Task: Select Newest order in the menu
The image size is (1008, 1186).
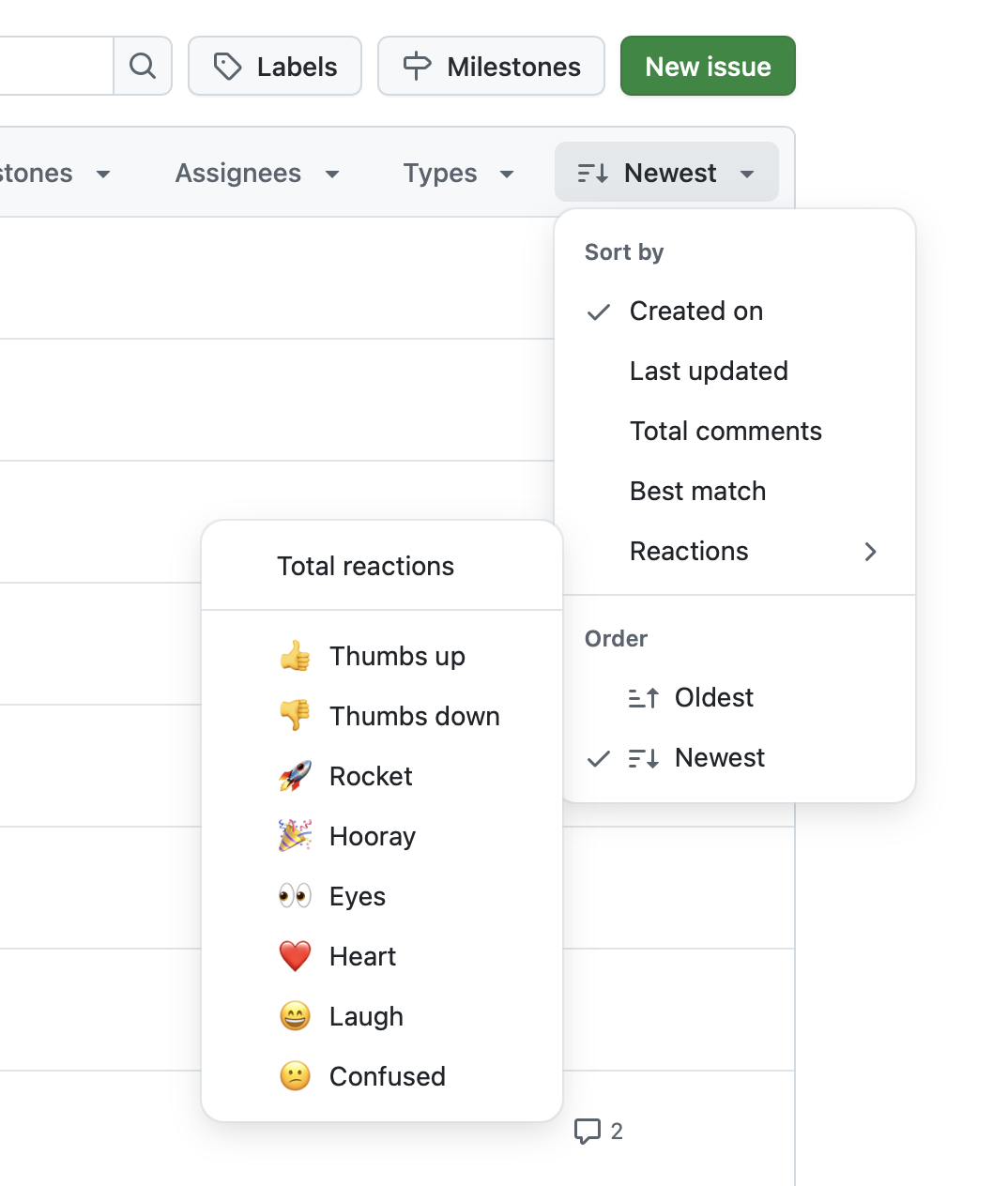Action: (719, 757)
